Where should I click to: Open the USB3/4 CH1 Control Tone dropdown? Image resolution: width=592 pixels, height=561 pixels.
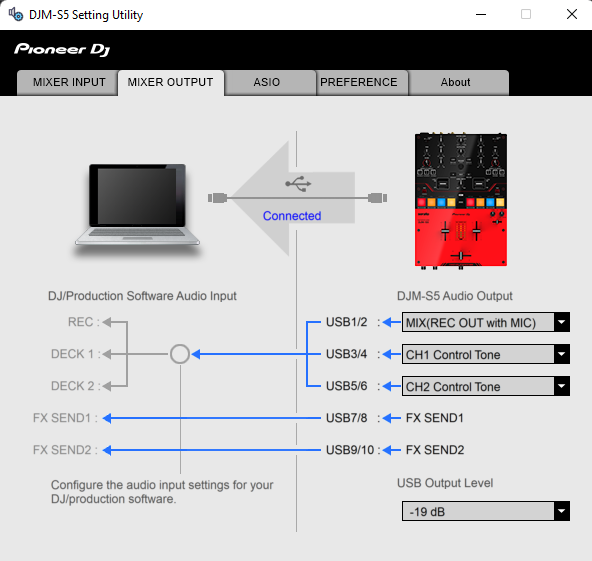coord(486,354)
